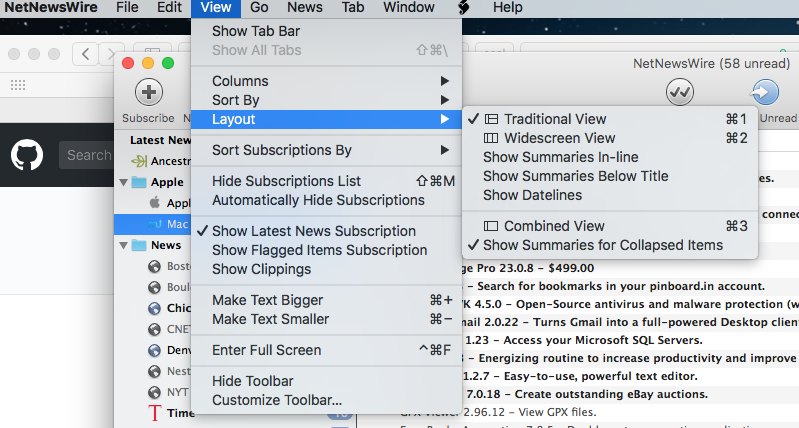Choose Show Tab Bar
Screen dimensions: 799x428
[326, 31]
